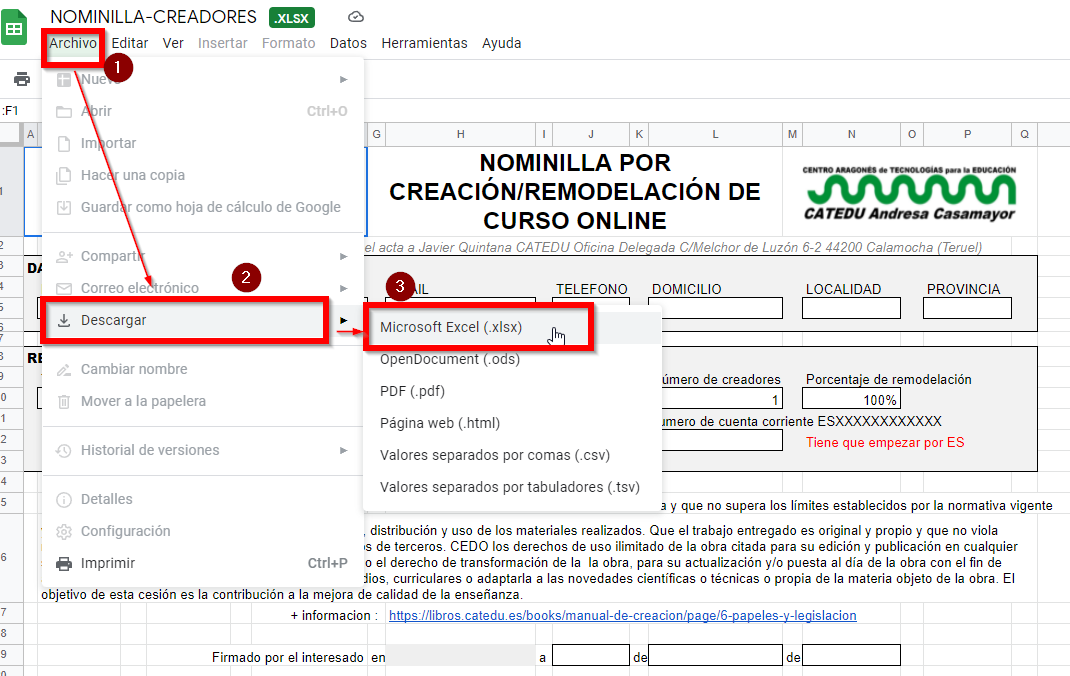Click the .XLSX file format badge
This screenshot has height=676, width=1070.
coord(292,18)
